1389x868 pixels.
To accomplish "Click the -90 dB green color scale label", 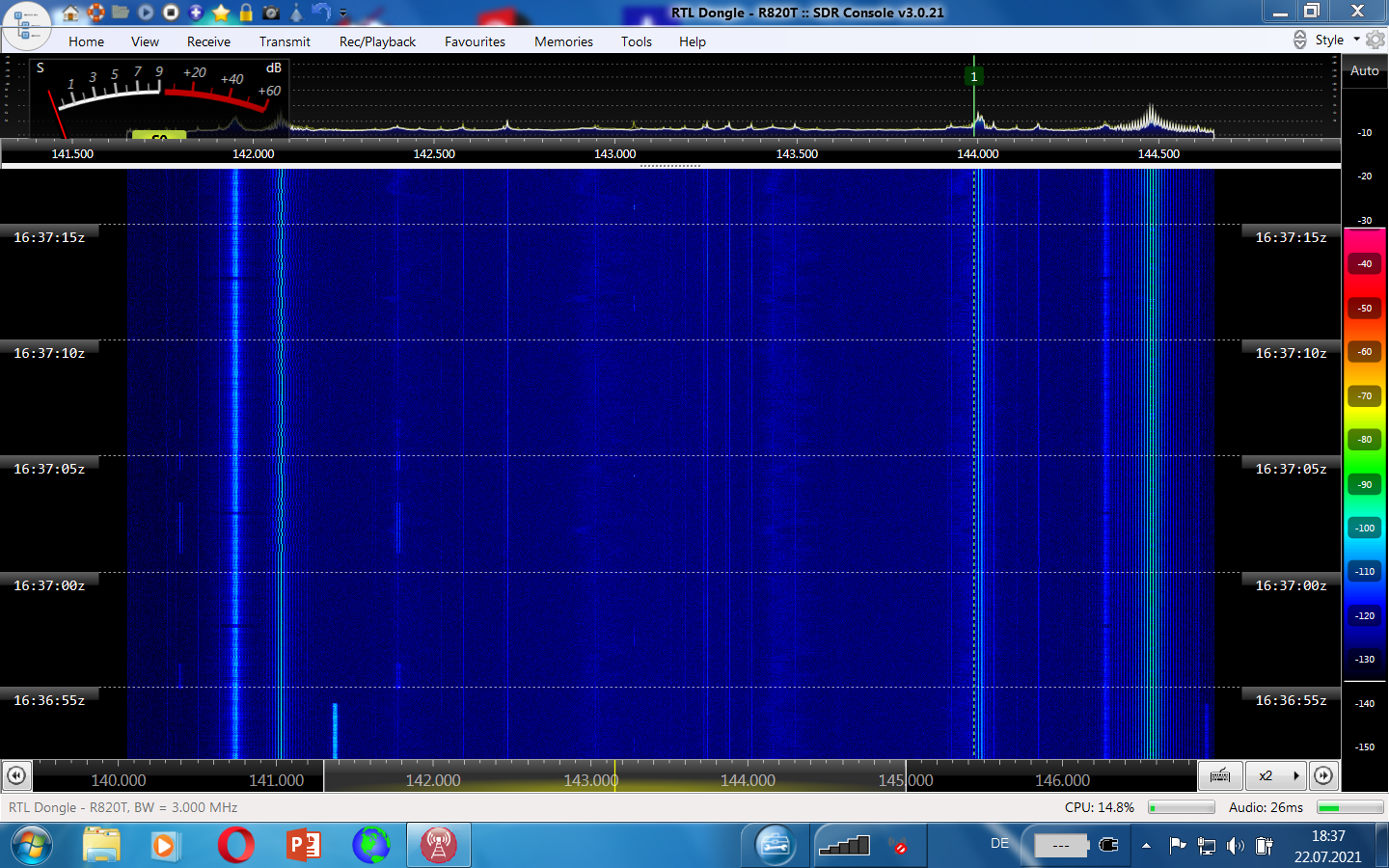I will click(1364, 484).
